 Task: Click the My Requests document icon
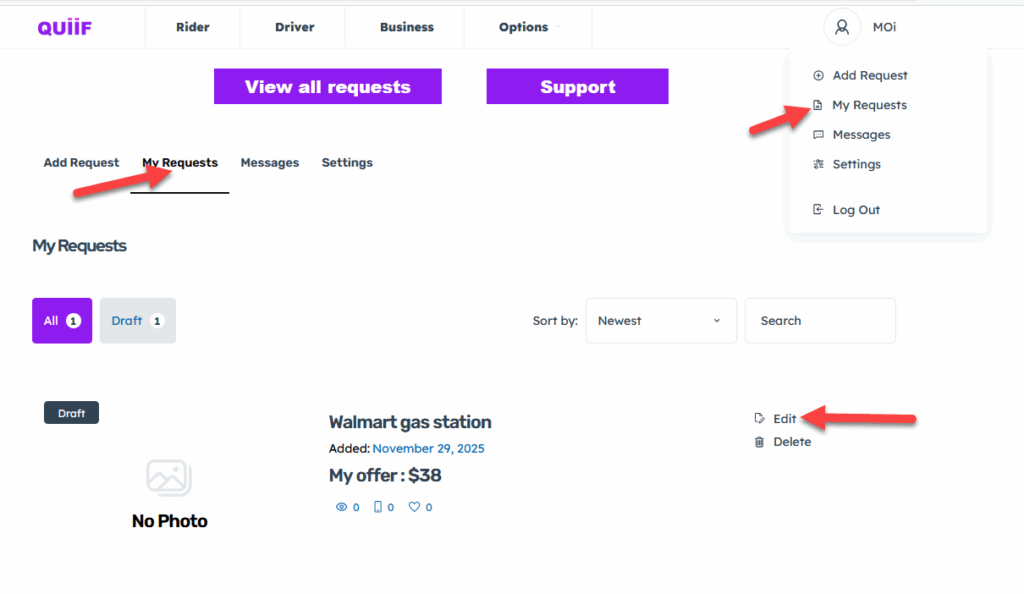[x=818, y=105]
